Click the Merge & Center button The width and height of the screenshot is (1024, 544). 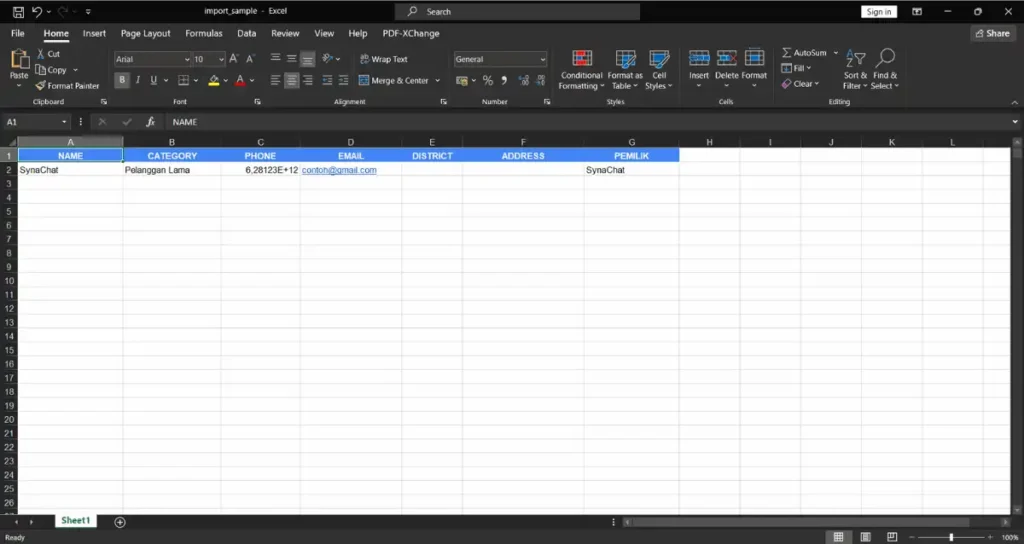(394, 80)
